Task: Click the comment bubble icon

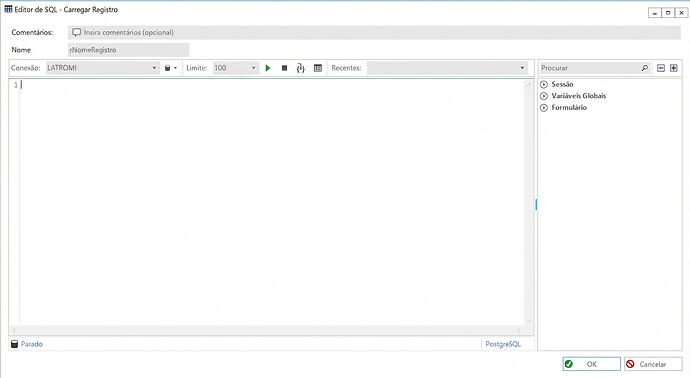Action: [77, 32]
